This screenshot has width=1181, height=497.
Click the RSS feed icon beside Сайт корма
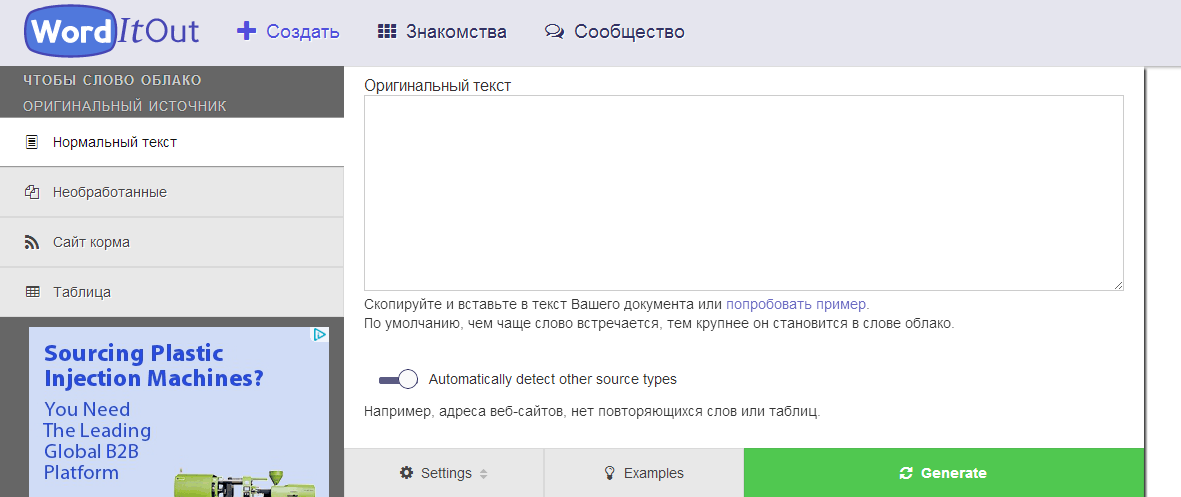pyautogui.click(x=32, y=242)
